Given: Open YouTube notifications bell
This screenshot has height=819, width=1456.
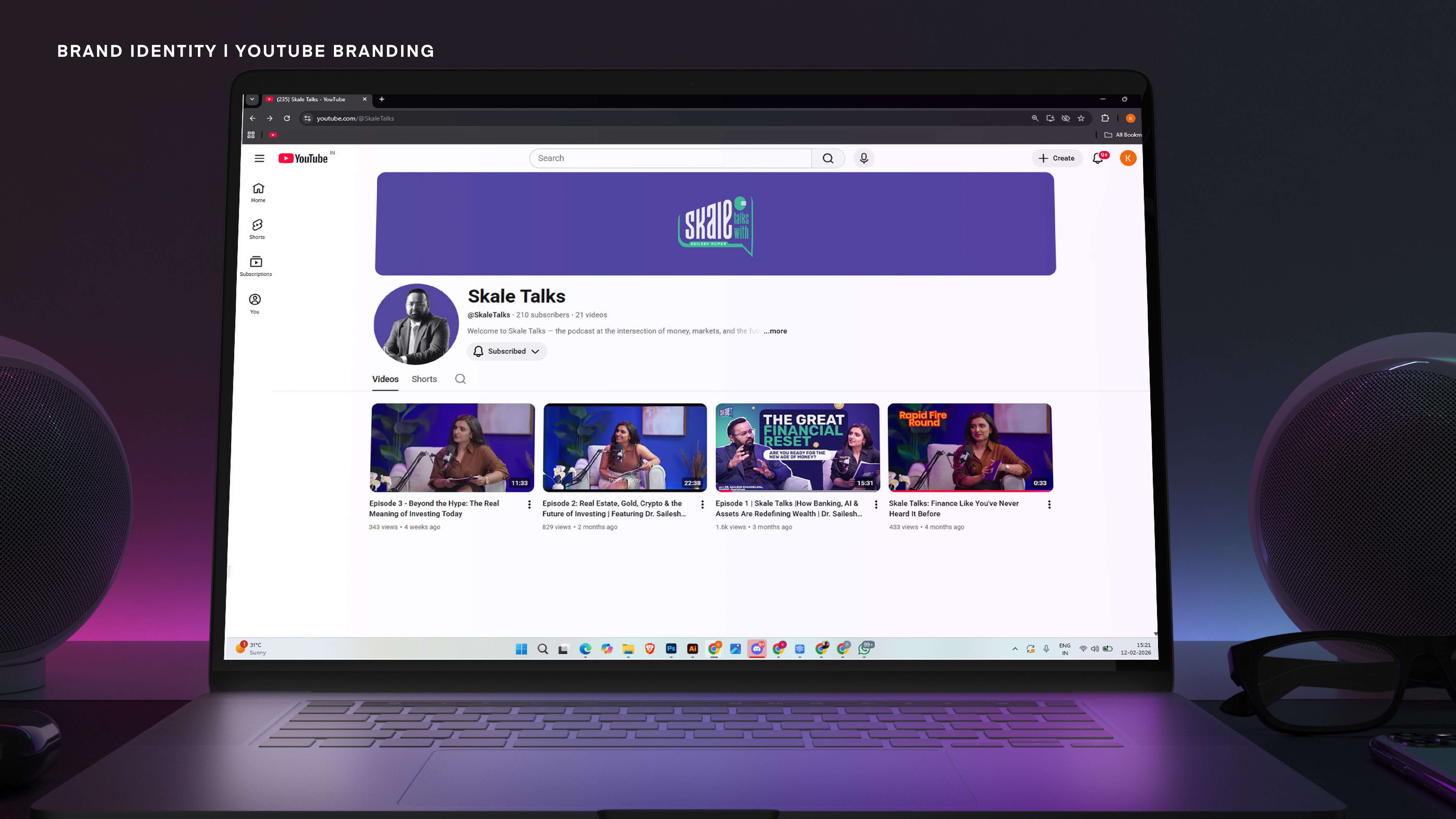Looking at the screenshot, I should point(1098,158).
